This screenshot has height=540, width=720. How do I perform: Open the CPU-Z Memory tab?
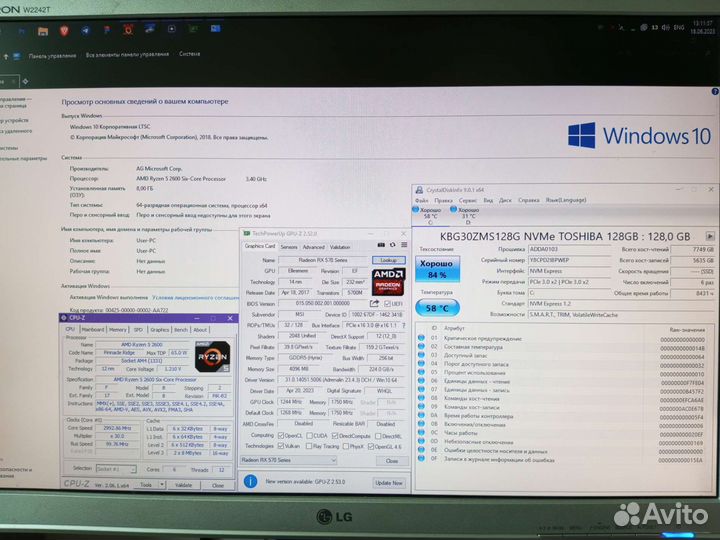[x=118, y=330]
